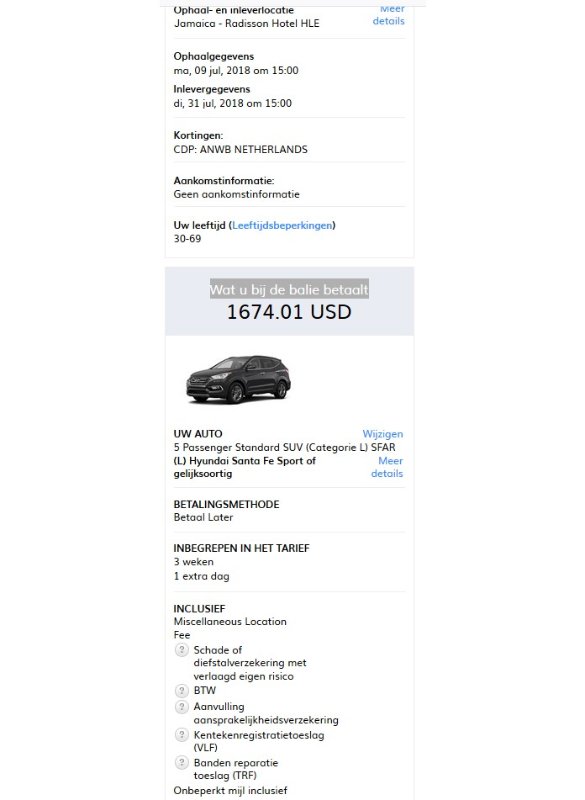Open Meer details for the Hyundai Santa Fe

point(387,467)
